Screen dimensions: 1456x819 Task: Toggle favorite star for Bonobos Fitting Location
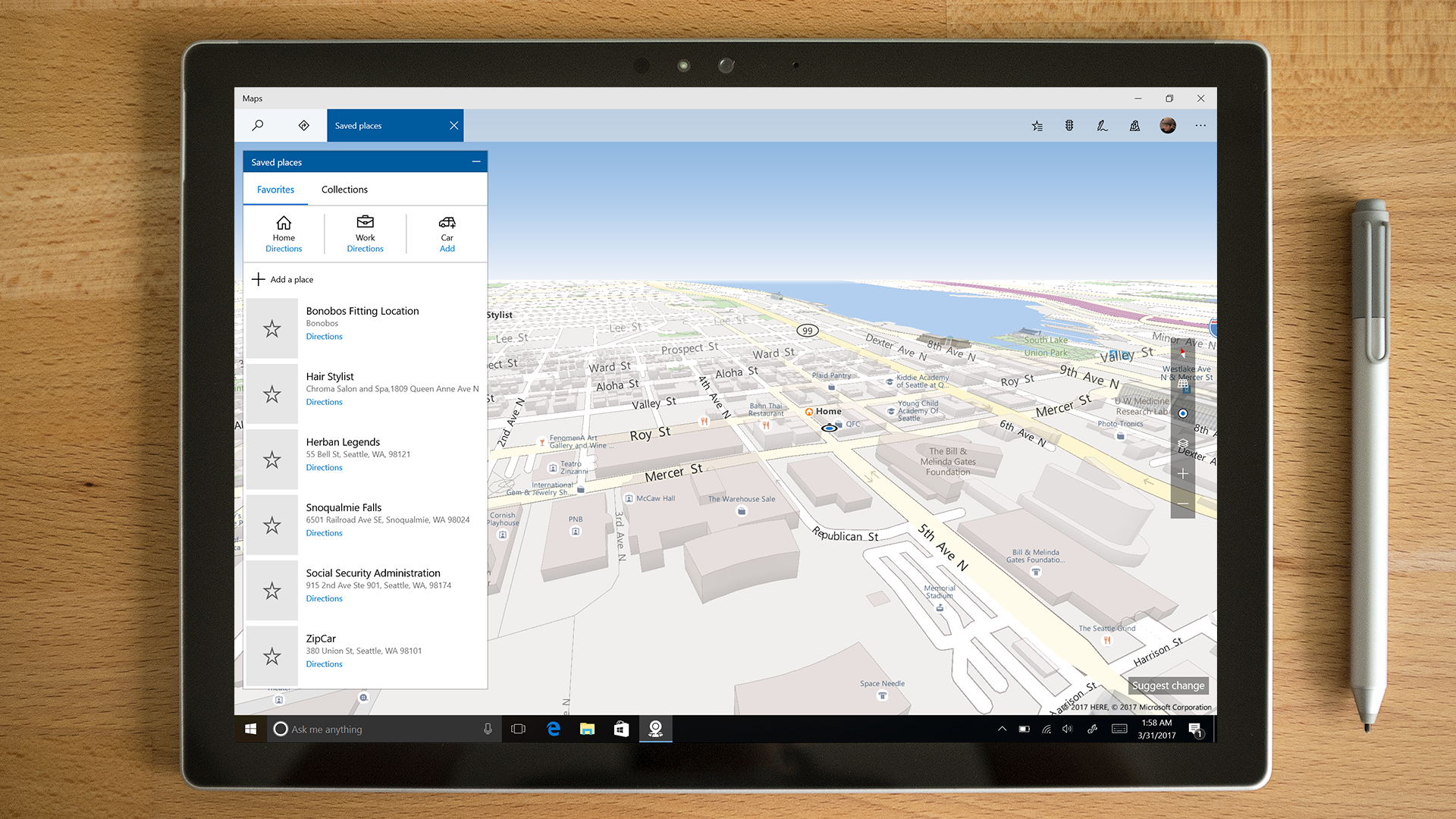click(272, 328)
